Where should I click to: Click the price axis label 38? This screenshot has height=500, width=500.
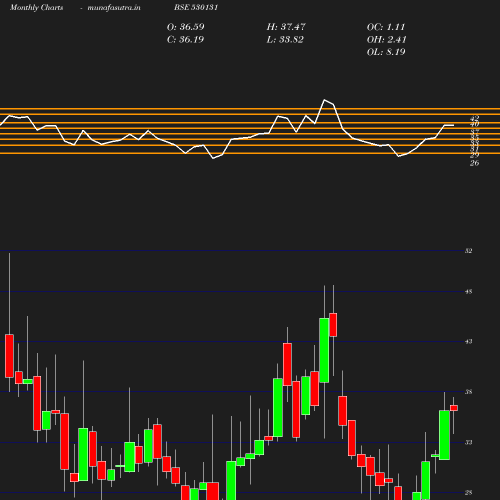tap(469, 392)
